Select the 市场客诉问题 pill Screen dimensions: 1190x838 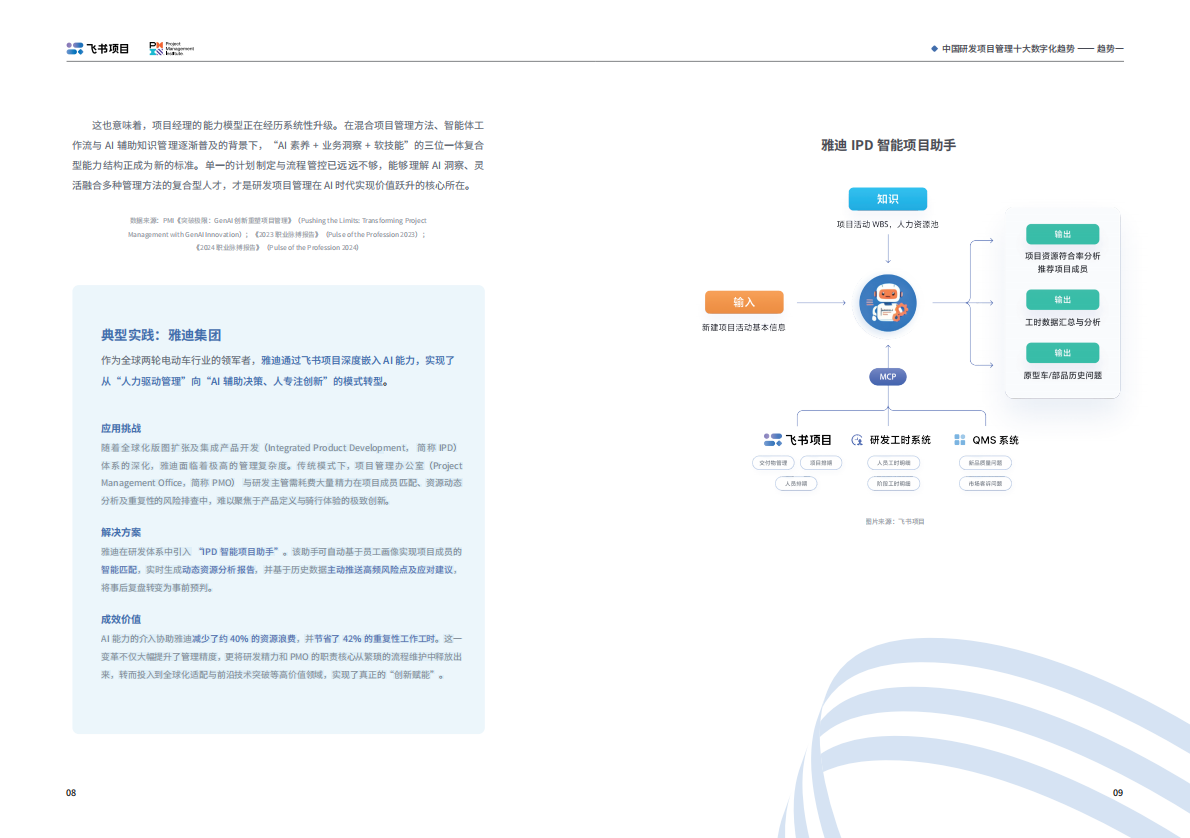tap(985, 484)
